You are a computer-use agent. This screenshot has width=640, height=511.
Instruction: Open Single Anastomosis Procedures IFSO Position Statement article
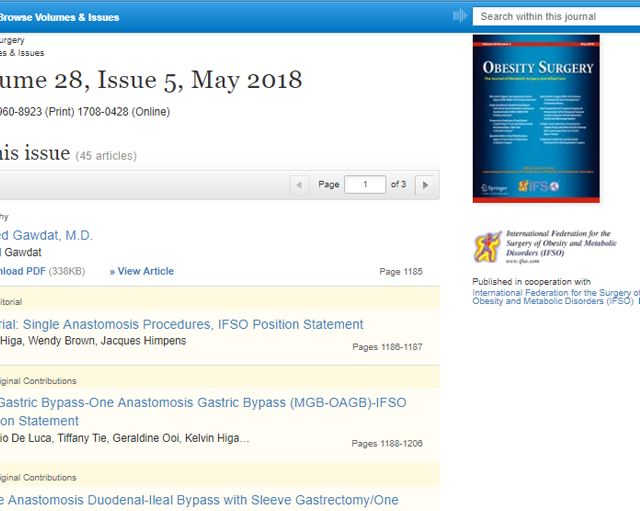pyautogui.click(x=182, y=324)
